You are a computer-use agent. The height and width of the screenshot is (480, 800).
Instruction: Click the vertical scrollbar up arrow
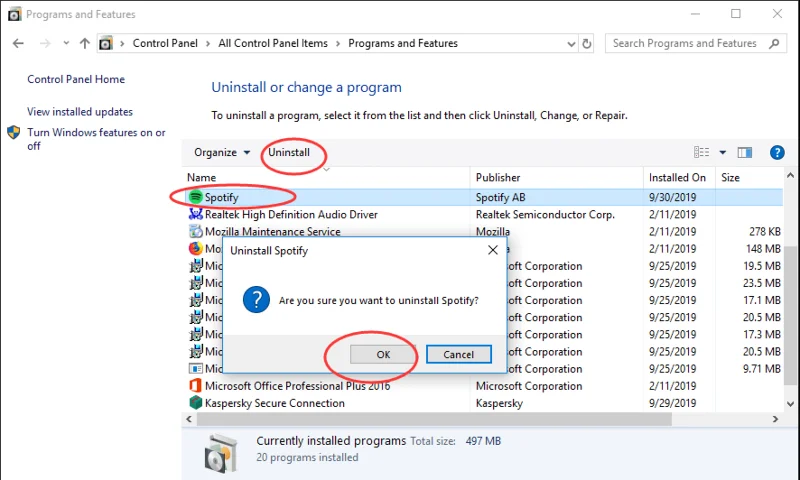coord(790,176)
